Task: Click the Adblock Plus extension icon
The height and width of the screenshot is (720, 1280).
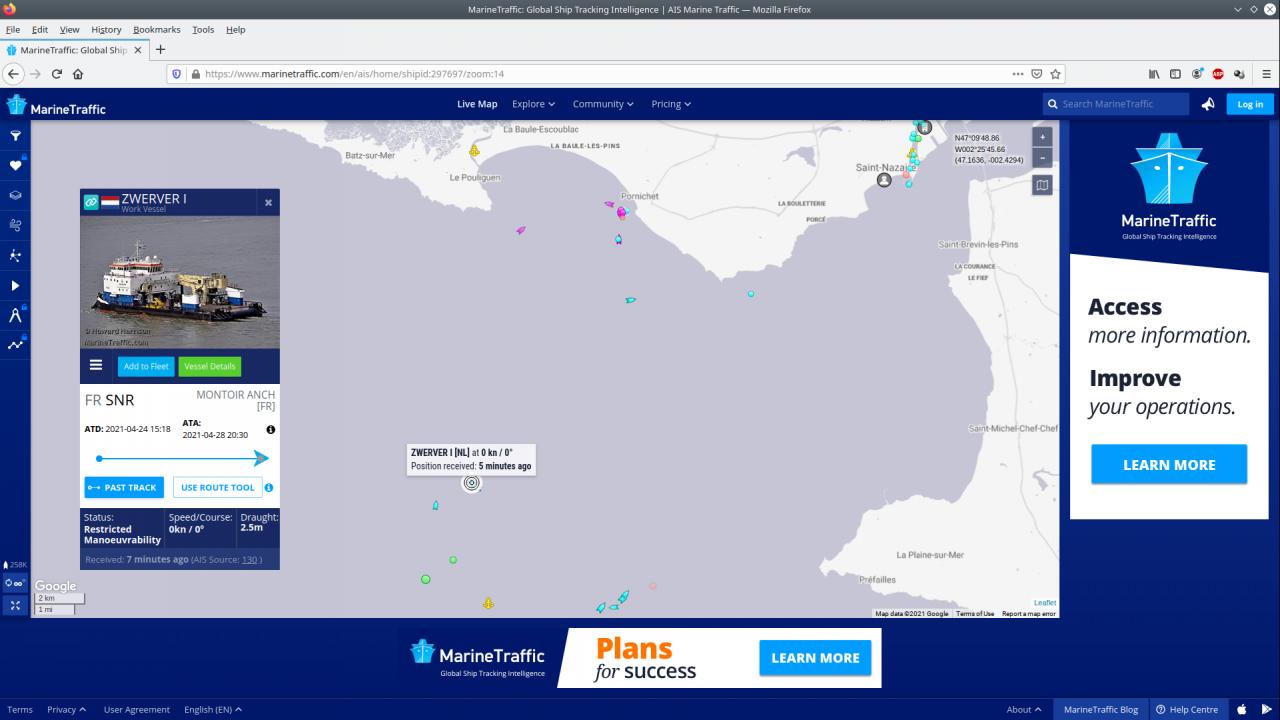Action: click(1218, 74)
